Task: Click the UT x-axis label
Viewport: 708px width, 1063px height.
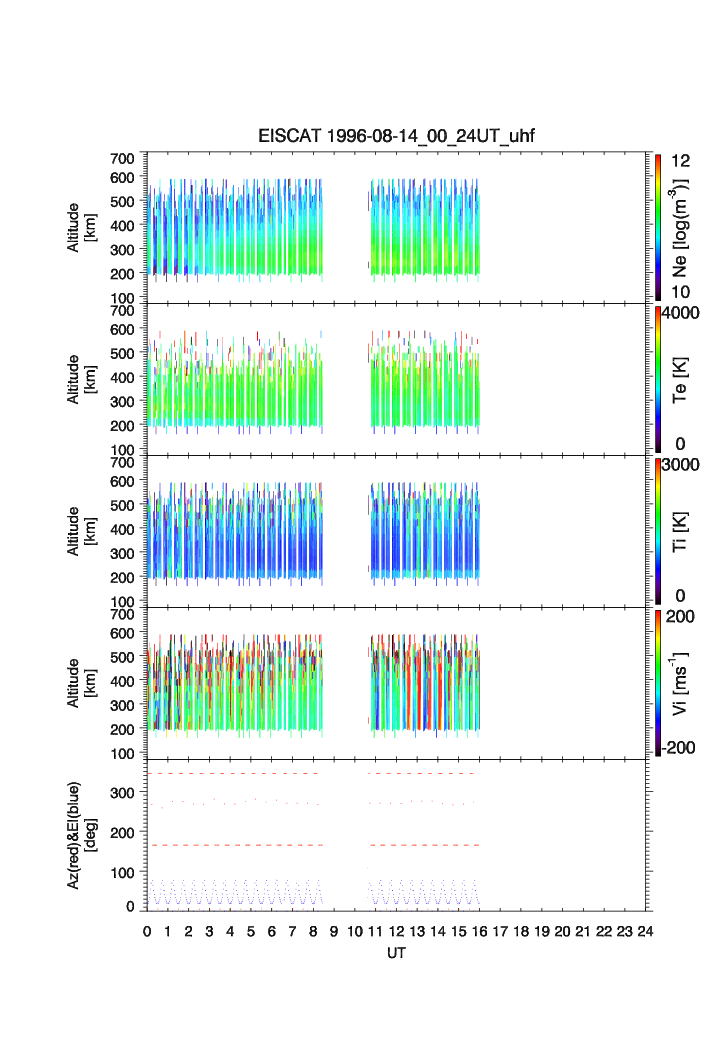Action: click(x=397, y=953)
